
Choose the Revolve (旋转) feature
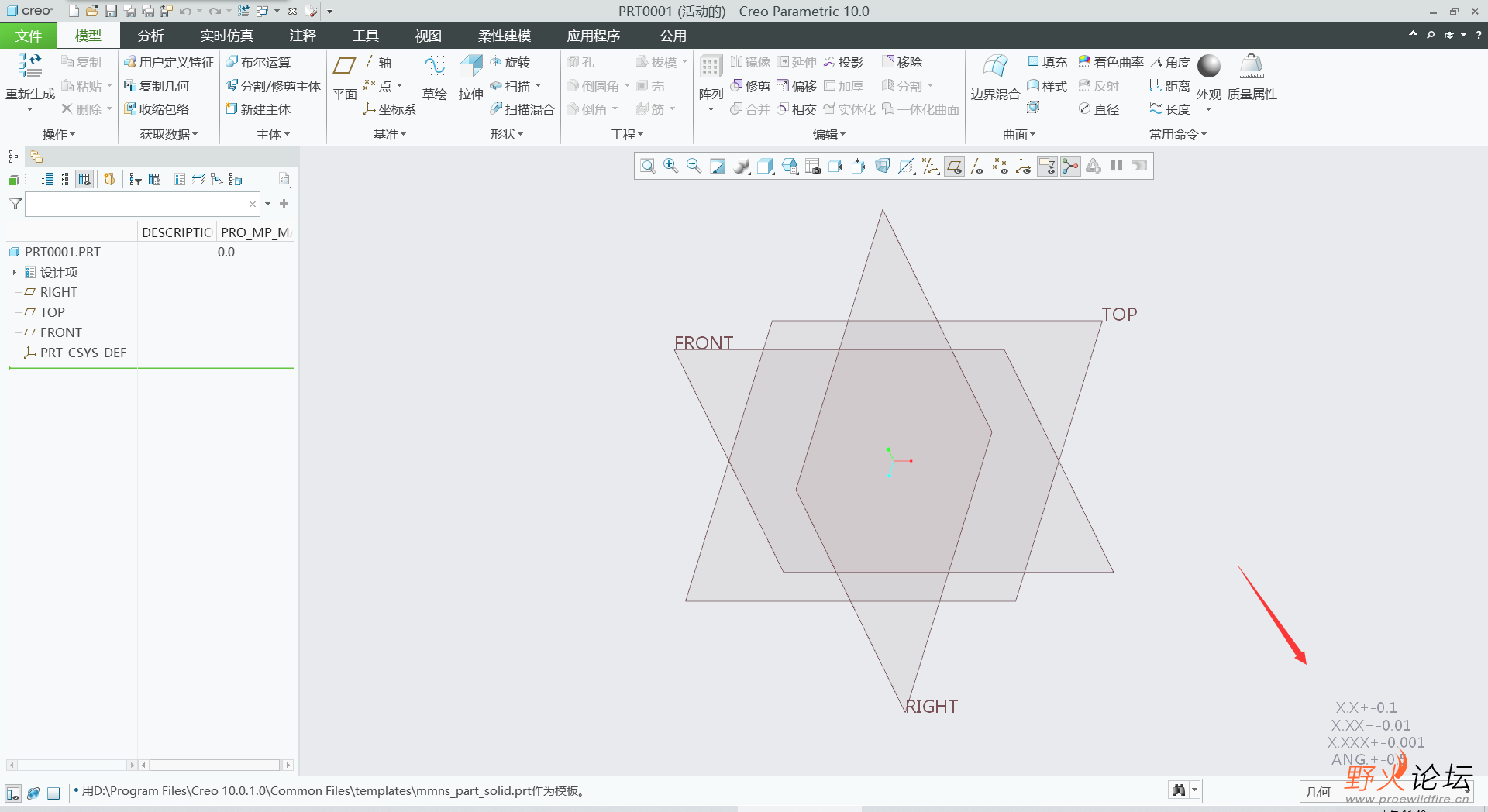point(510,62)
